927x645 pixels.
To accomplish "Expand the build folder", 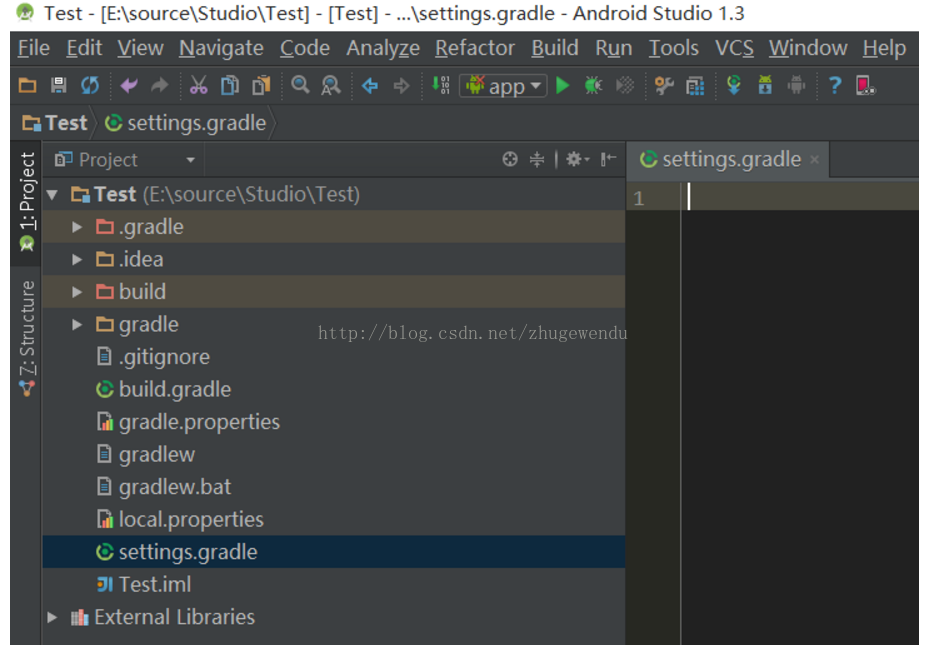I will pos(77,292).
